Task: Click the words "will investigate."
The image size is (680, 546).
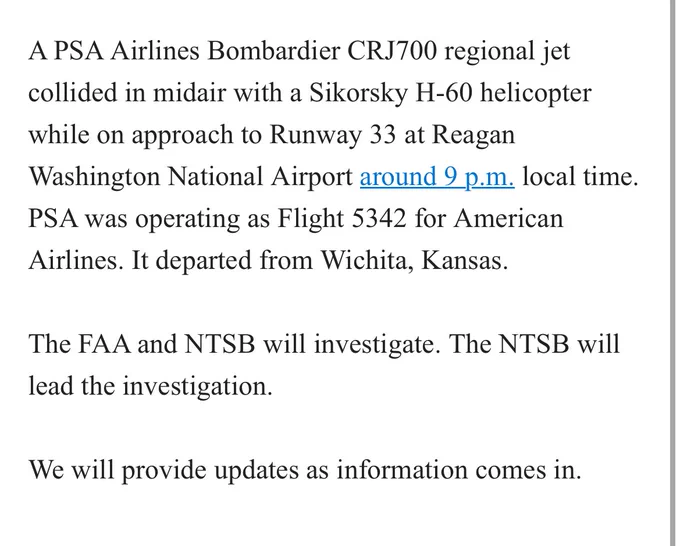Action: 352,344
